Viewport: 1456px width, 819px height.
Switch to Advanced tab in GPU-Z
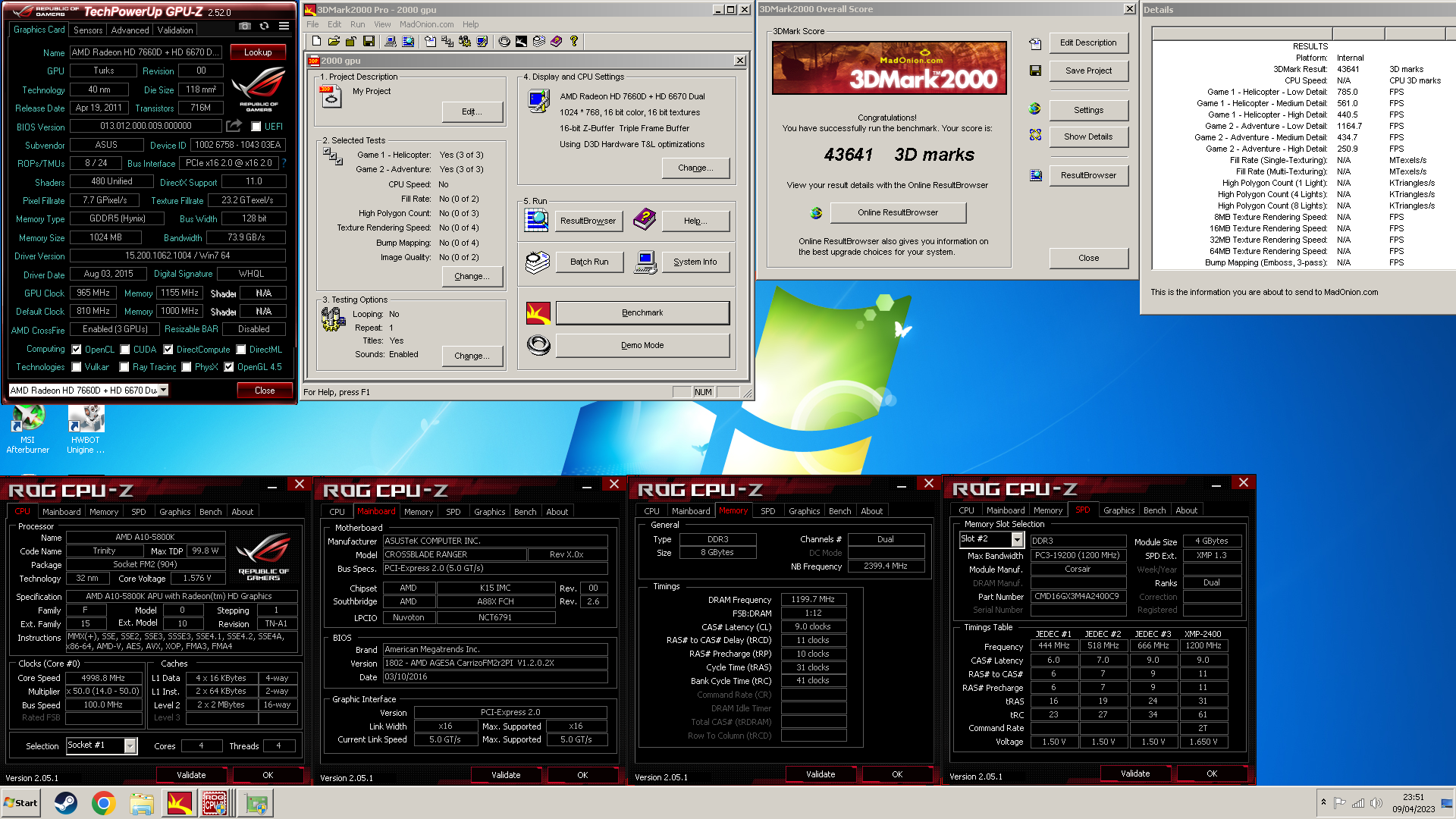130,30
